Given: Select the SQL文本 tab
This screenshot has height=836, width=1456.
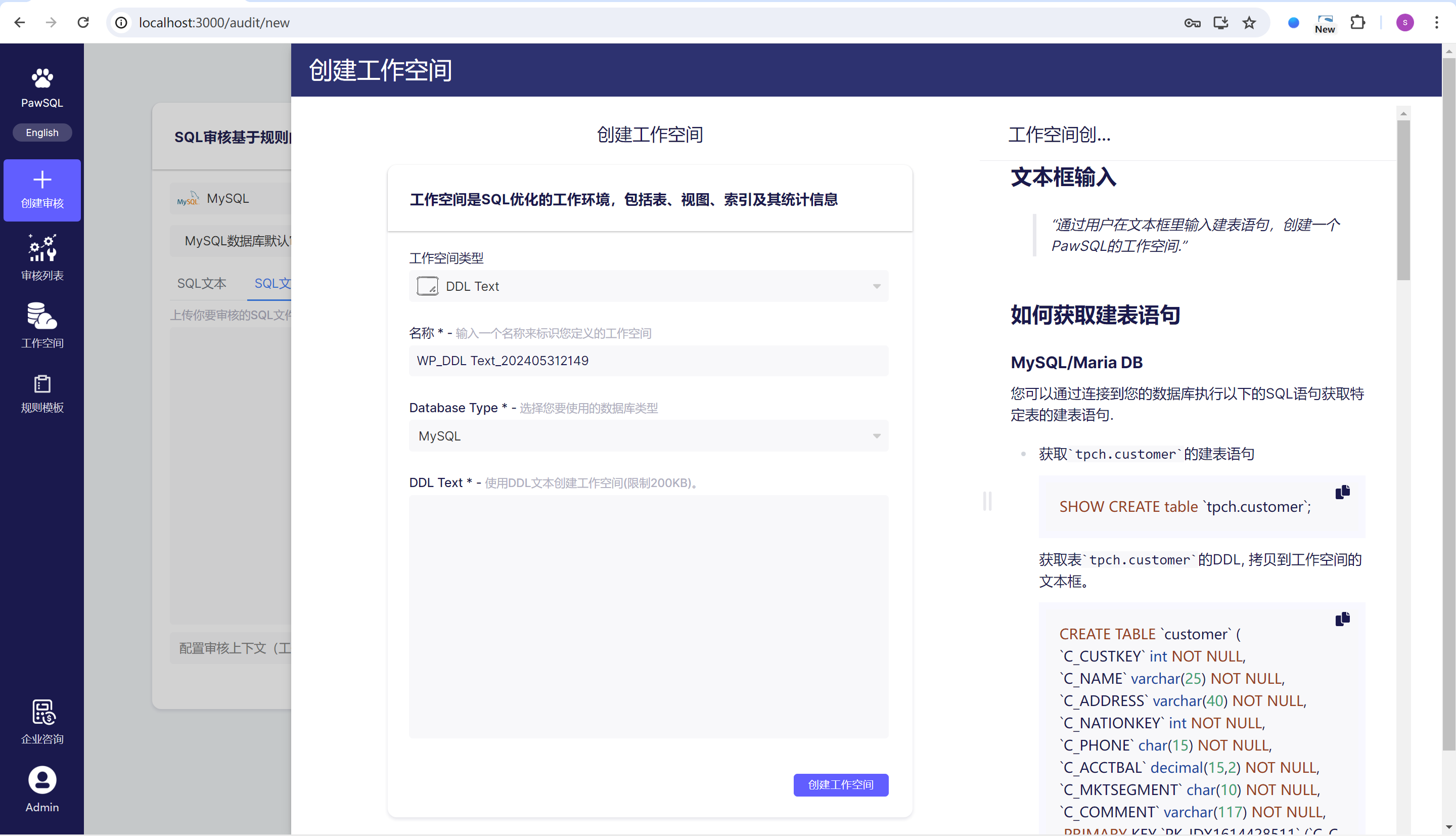Looking at the screenshot, I should tap(201, 283).
